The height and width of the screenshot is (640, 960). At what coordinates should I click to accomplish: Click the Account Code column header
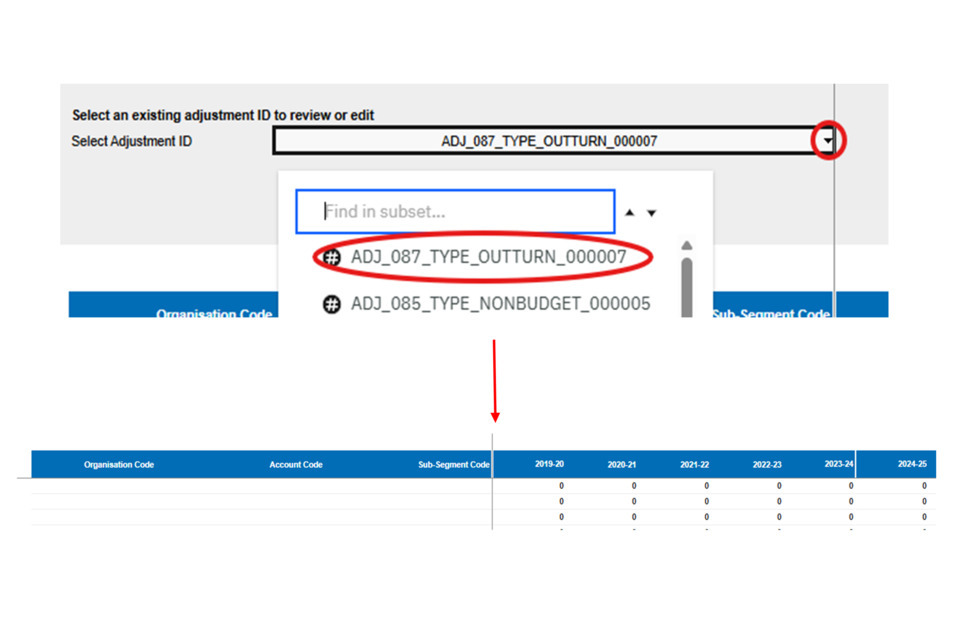pos(296,465)
